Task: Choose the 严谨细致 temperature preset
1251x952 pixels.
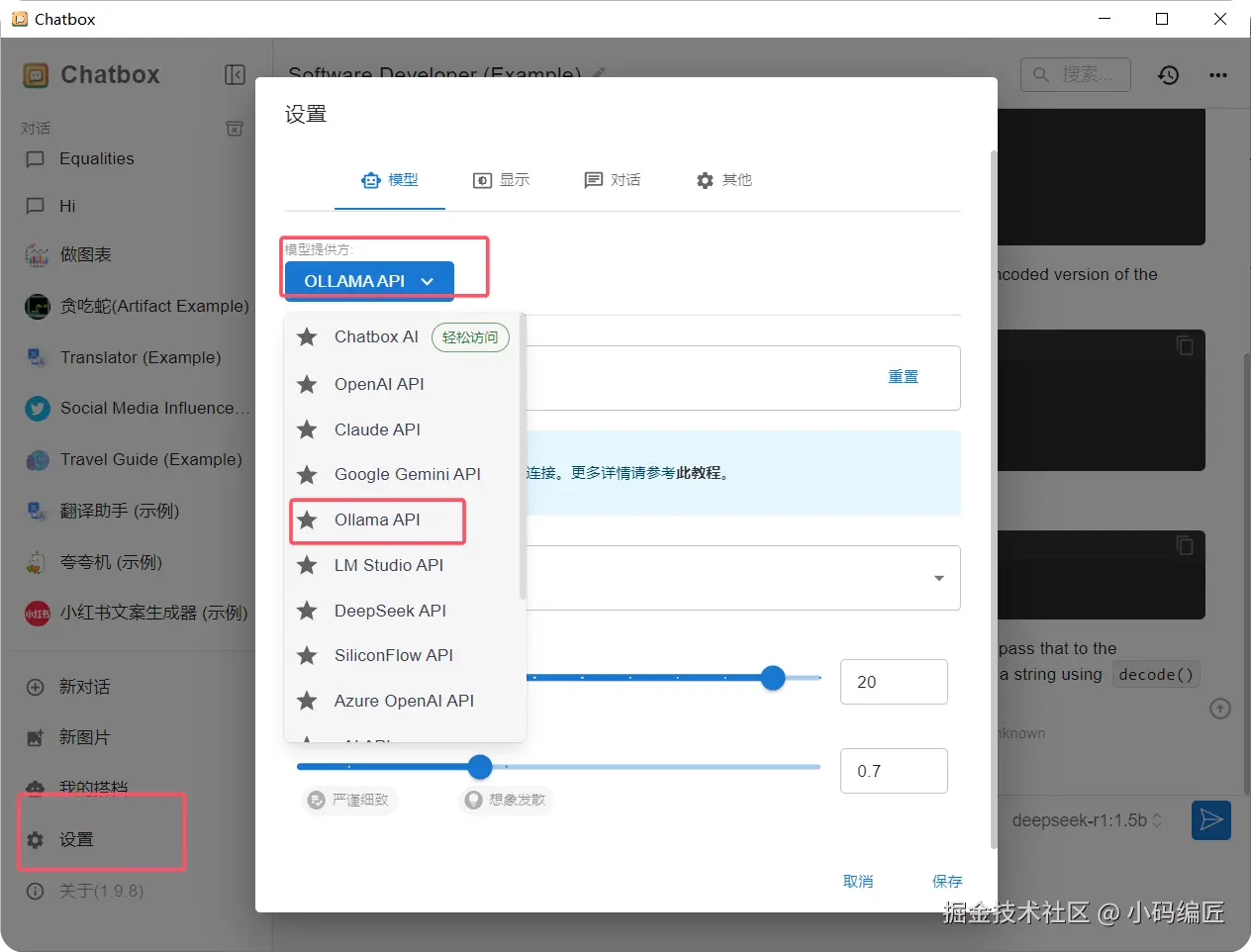Action: 349,800
